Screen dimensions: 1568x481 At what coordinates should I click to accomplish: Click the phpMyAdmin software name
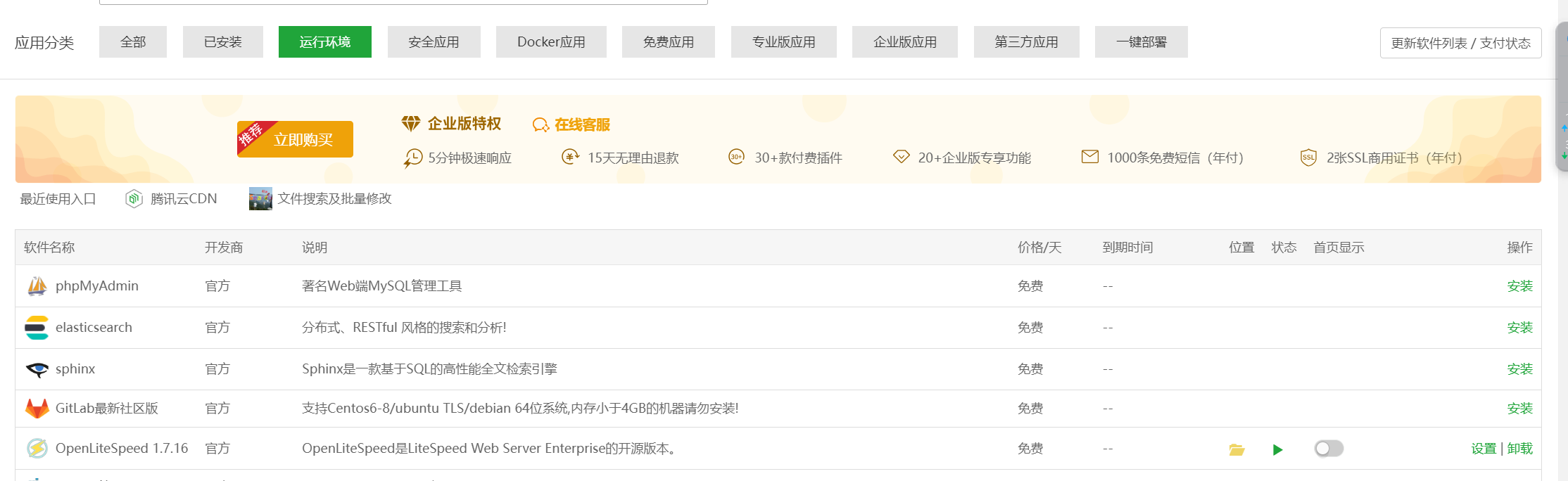coord(97,286)
